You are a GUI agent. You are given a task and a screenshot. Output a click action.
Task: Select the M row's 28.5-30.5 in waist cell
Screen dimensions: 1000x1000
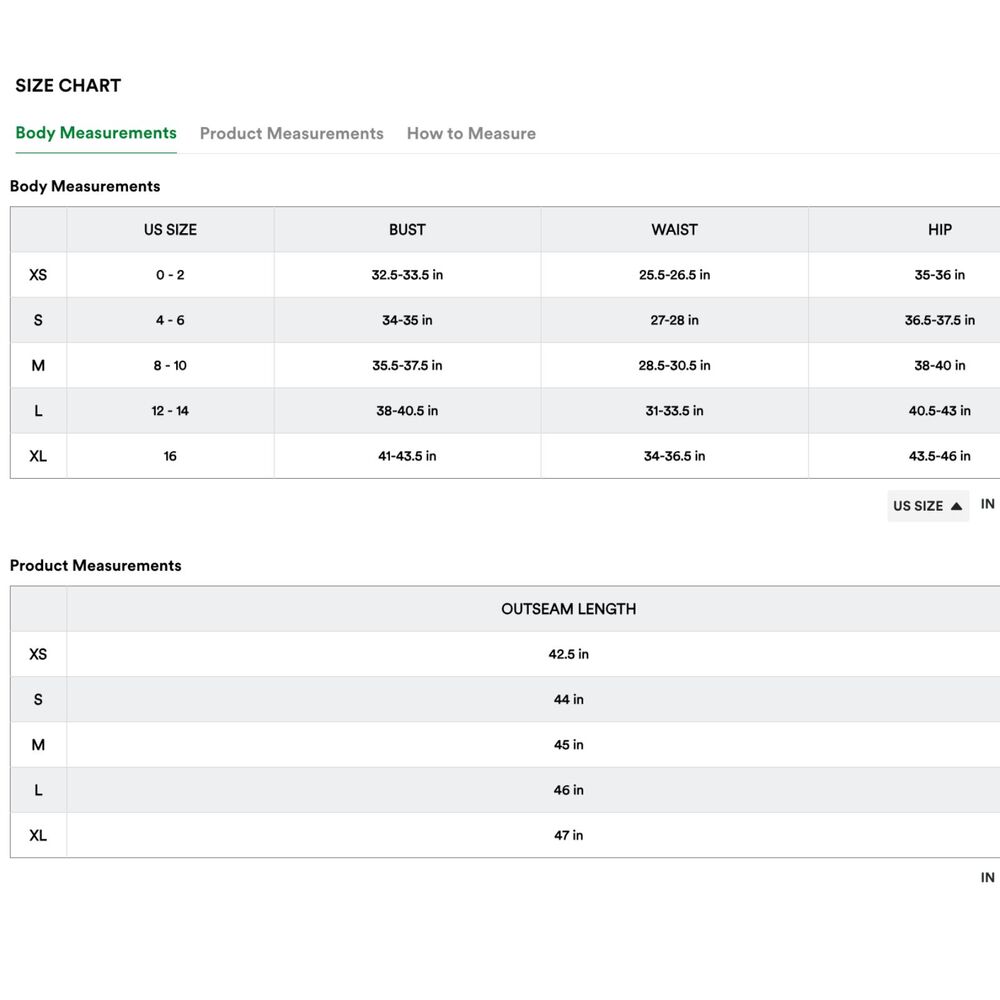(x=674, y=365)
